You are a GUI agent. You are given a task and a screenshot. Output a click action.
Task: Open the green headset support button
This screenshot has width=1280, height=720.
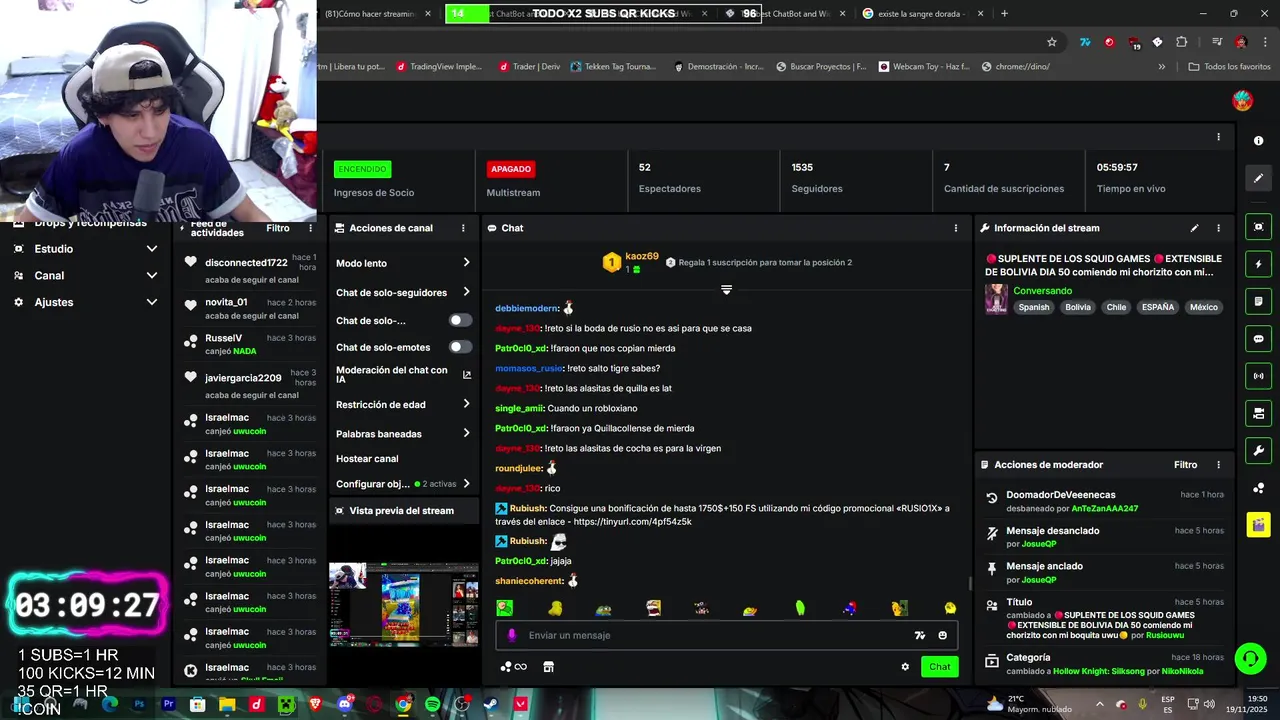1250,658
